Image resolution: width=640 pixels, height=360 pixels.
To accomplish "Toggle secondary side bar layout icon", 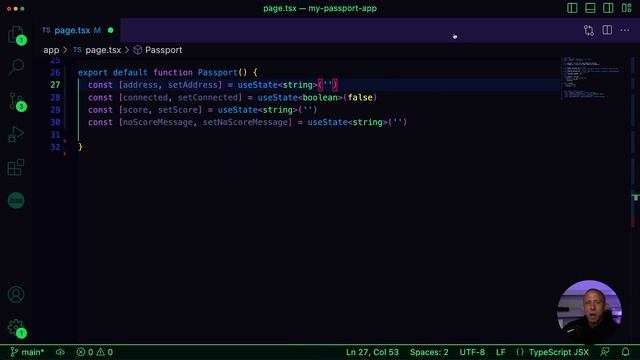I will (608, 8).
